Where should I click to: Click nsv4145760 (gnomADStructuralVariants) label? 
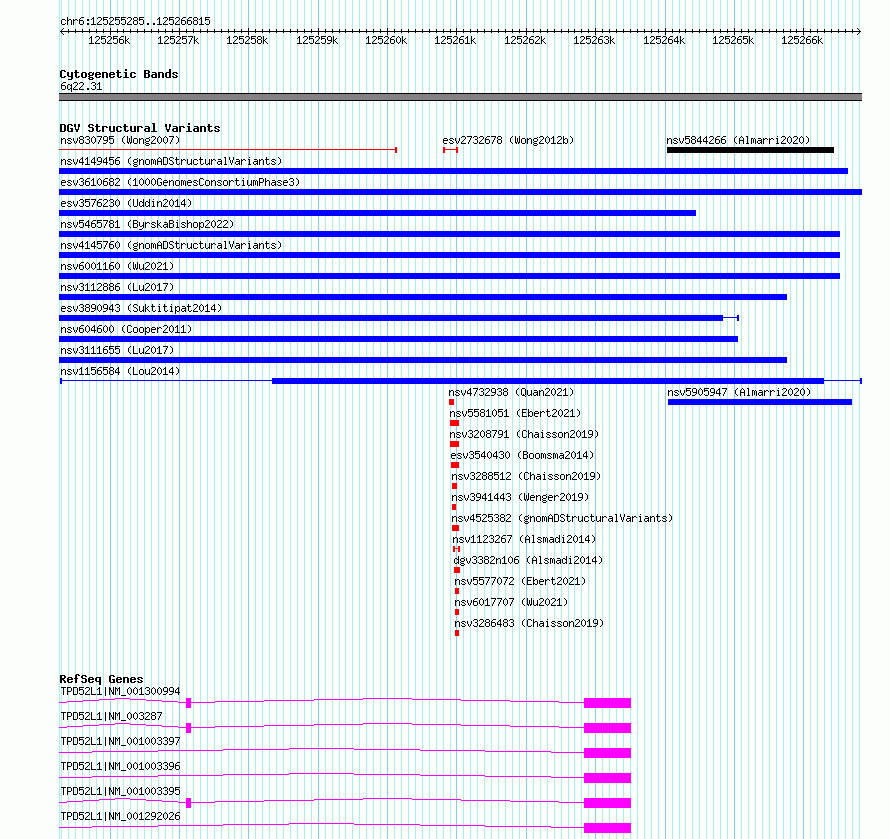171,245
